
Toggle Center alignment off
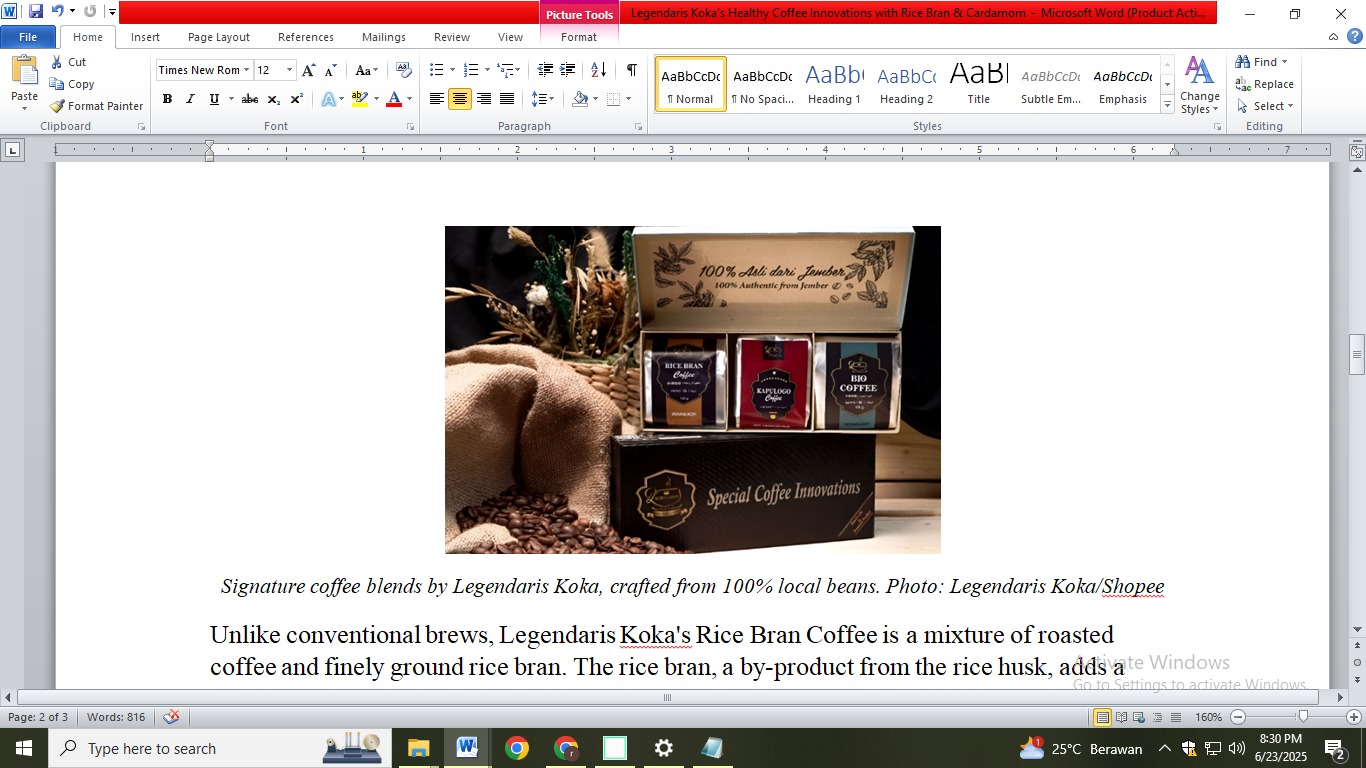click(460, 99)
